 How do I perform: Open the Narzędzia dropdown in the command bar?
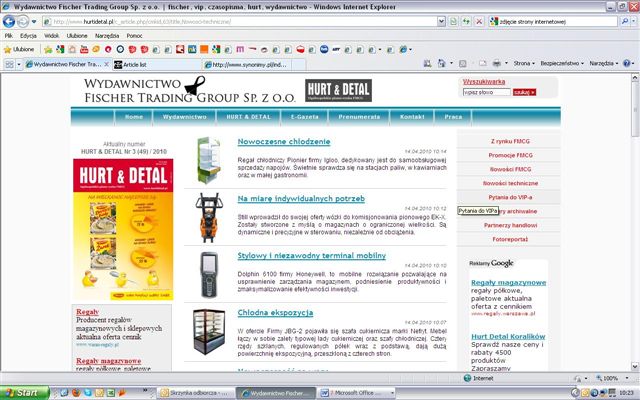pos(604,64)
